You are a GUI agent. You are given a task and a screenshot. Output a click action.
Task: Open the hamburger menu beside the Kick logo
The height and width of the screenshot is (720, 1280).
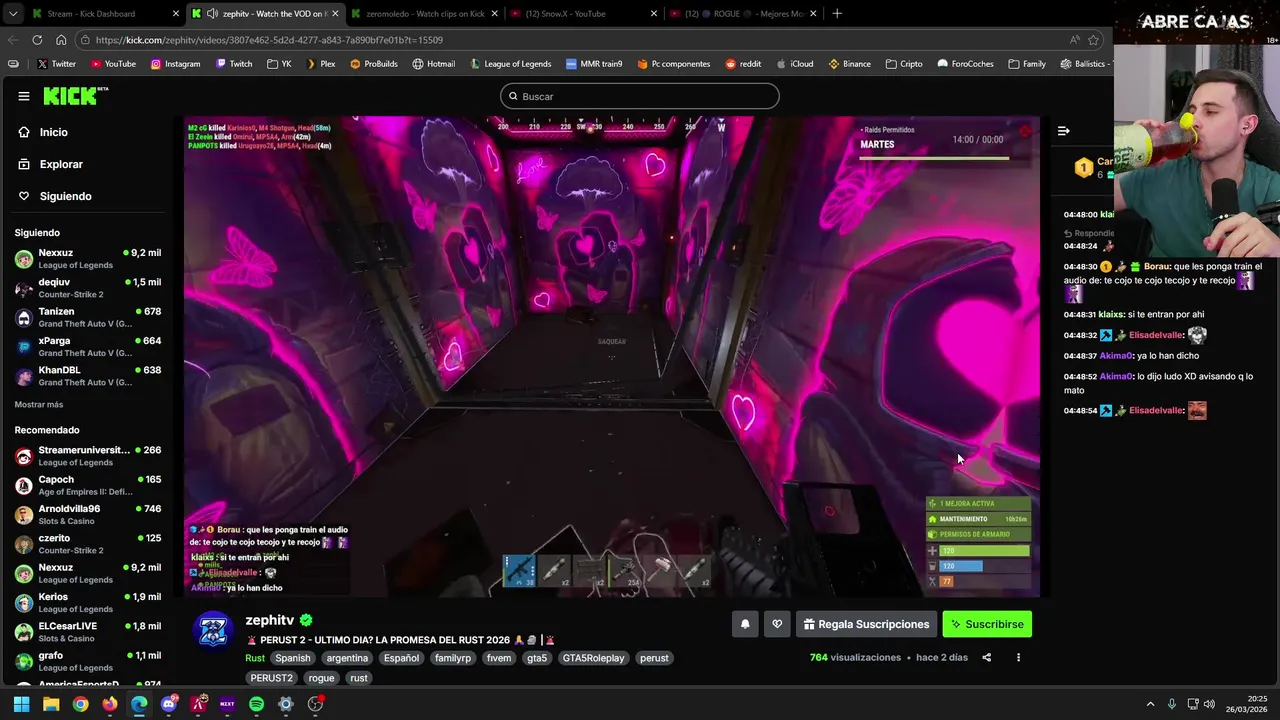coord(24,96)
